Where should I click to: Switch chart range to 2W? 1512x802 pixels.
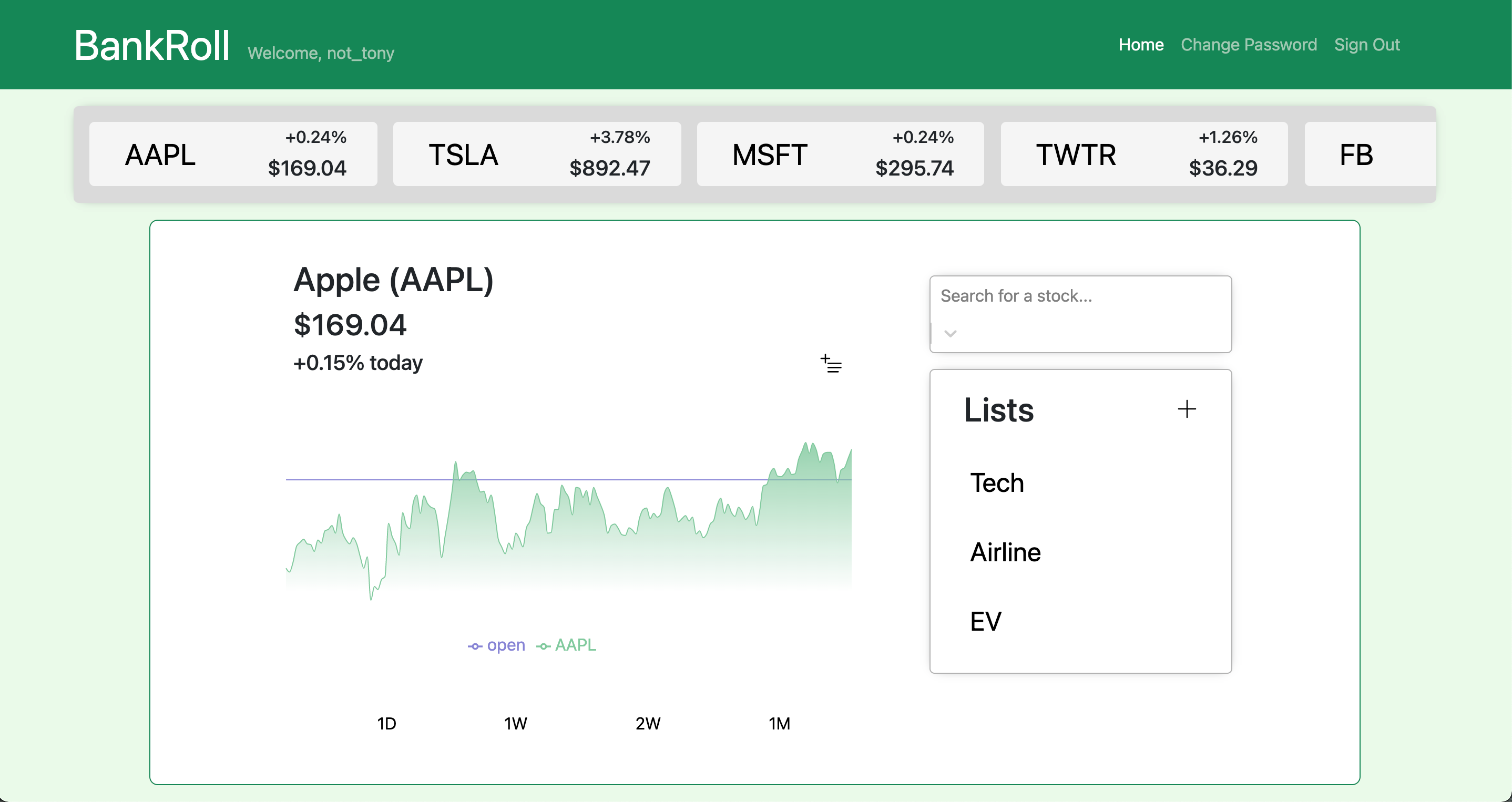click(648, 723)
